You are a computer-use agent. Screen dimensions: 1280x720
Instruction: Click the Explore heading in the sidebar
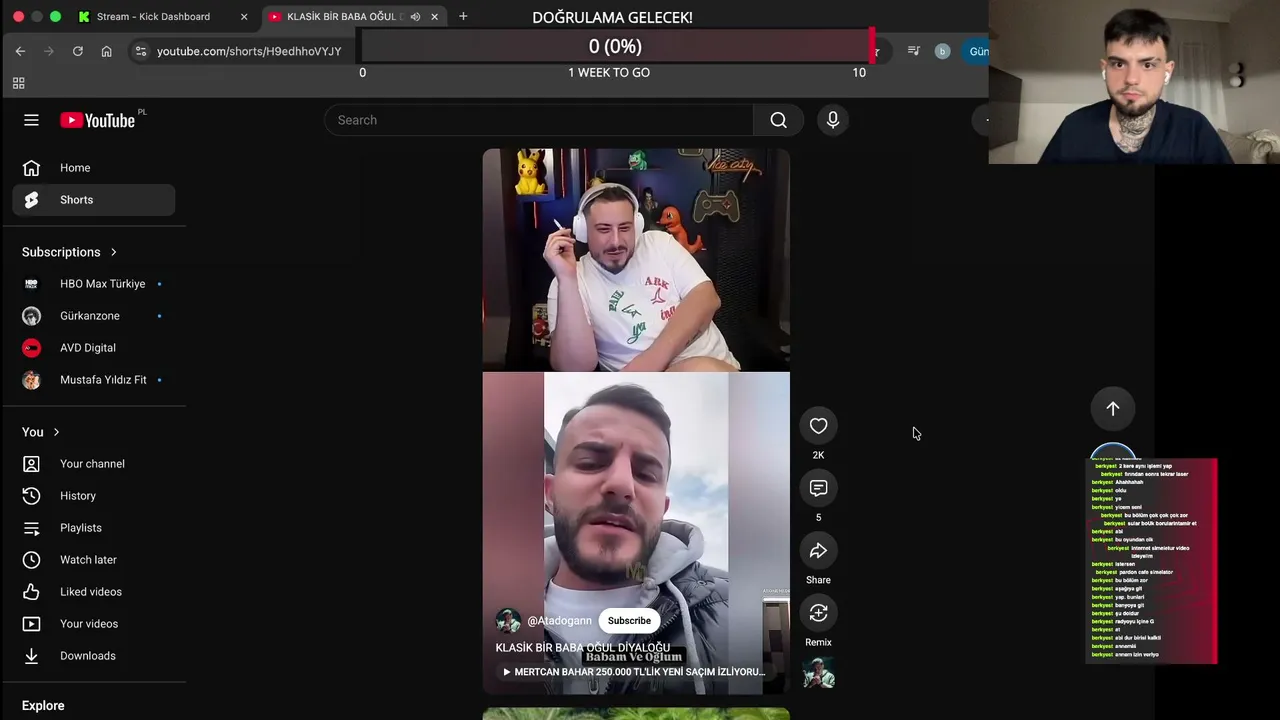43,706
